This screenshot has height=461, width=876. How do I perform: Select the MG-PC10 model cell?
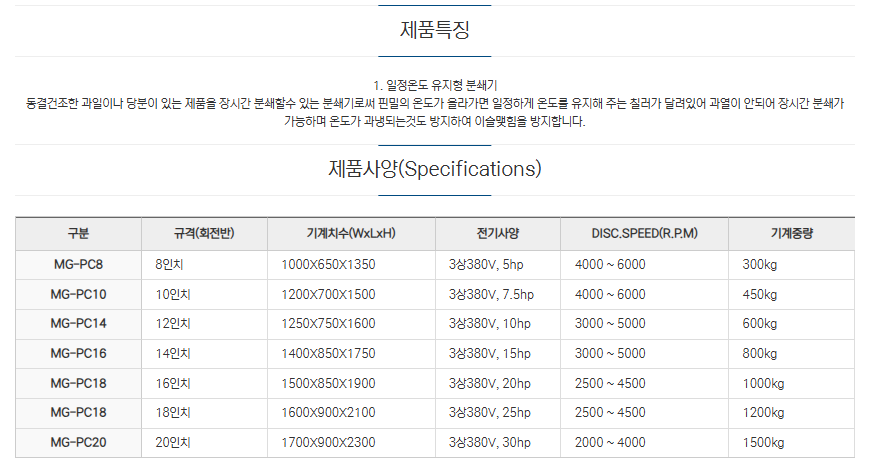pyautogui.click(x=78, y=294)
